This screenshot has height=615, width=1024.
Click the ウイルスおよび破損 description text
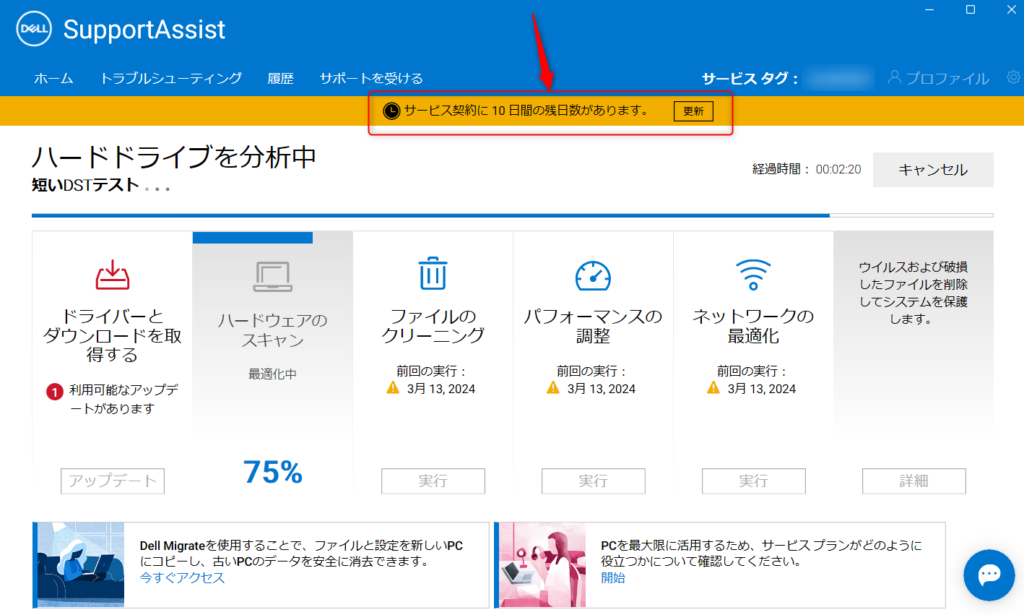pyautogui.click(x=913, y=293)
